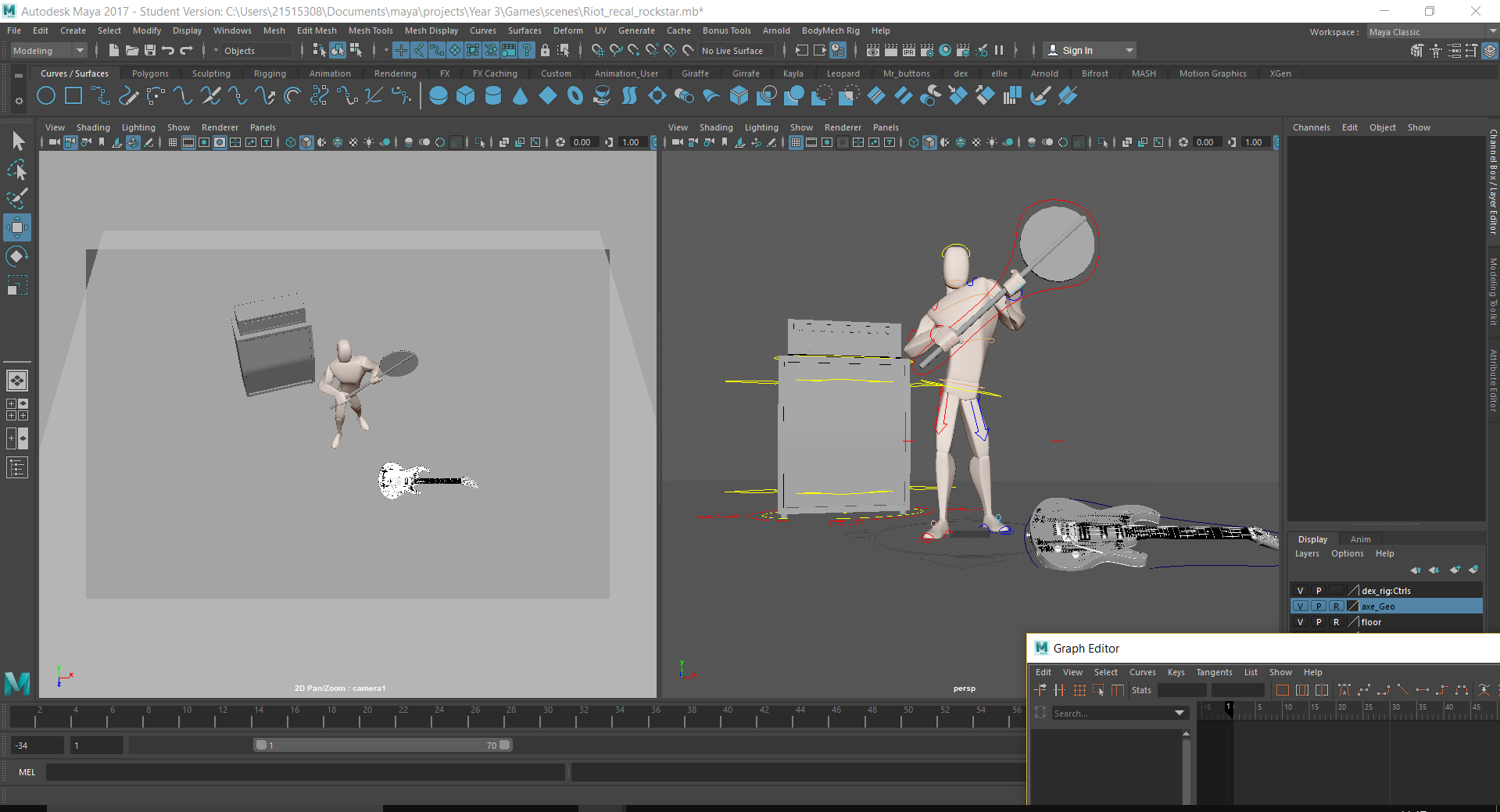The height and width of the screenshot is (812, 1500).
Task: Open Tangents menu in Graph Editor
Action: (1214, 672)
